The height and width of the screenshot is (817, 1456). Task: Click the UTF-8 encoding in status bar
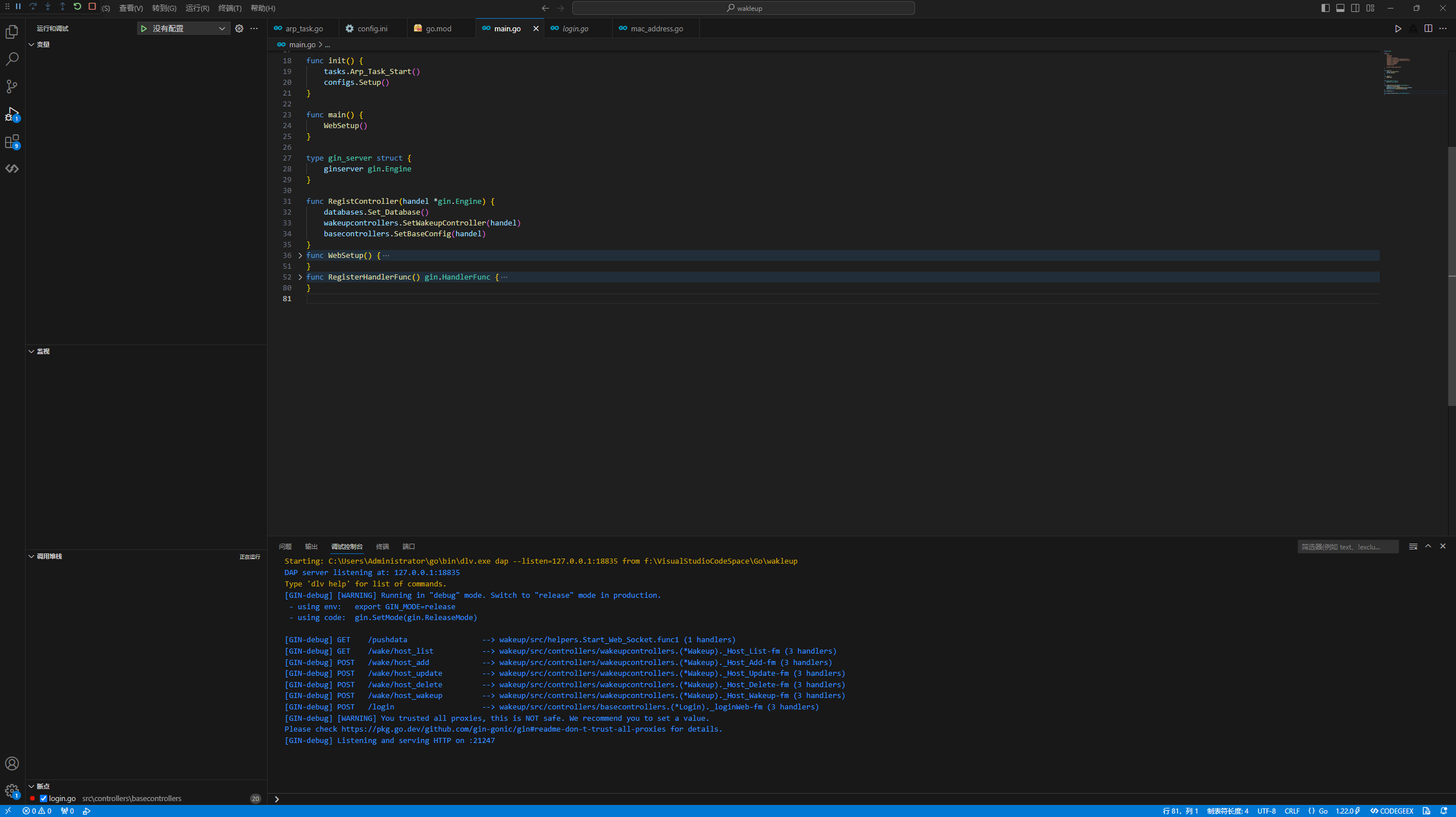coord(1266,811)
